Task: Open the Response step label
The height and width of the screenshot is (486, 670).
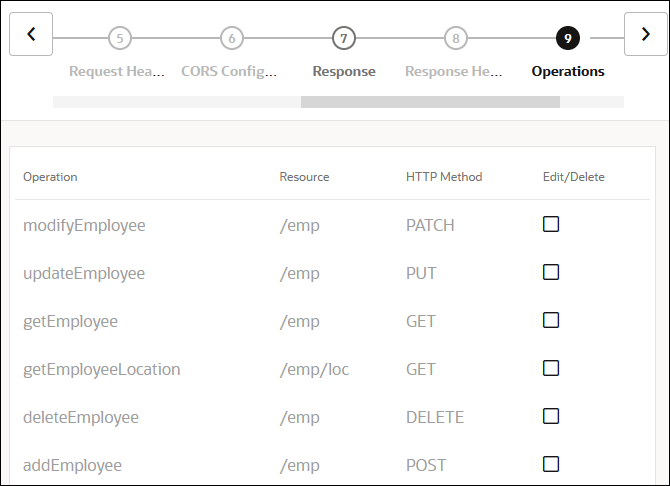Action: click(x=344, y=72)
